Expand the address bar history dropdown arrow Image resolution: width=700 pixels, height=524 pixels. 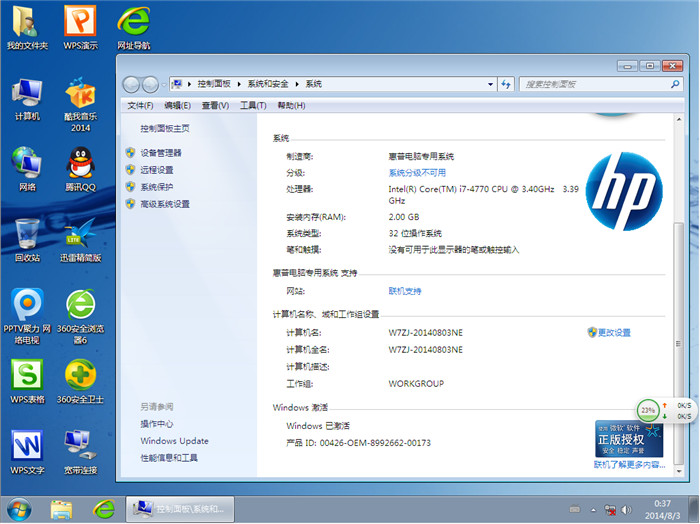pyautogui.click(x=488, y=84)
